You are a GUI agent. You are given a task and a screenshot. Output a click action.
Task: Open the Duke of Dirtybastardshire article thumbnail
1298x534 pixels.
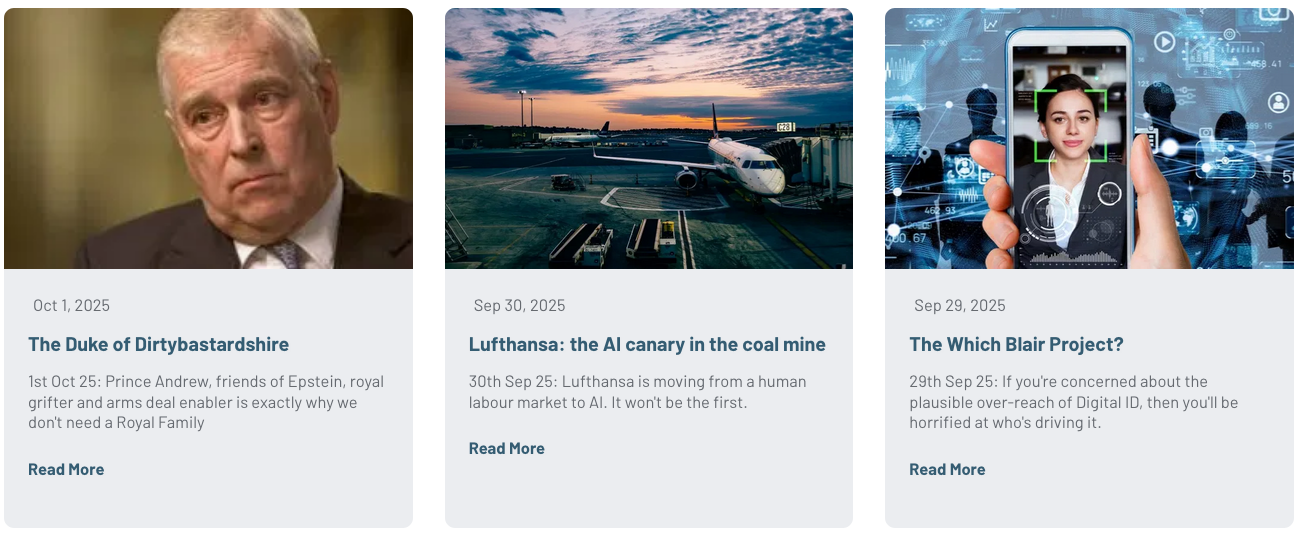click(208, 138)
